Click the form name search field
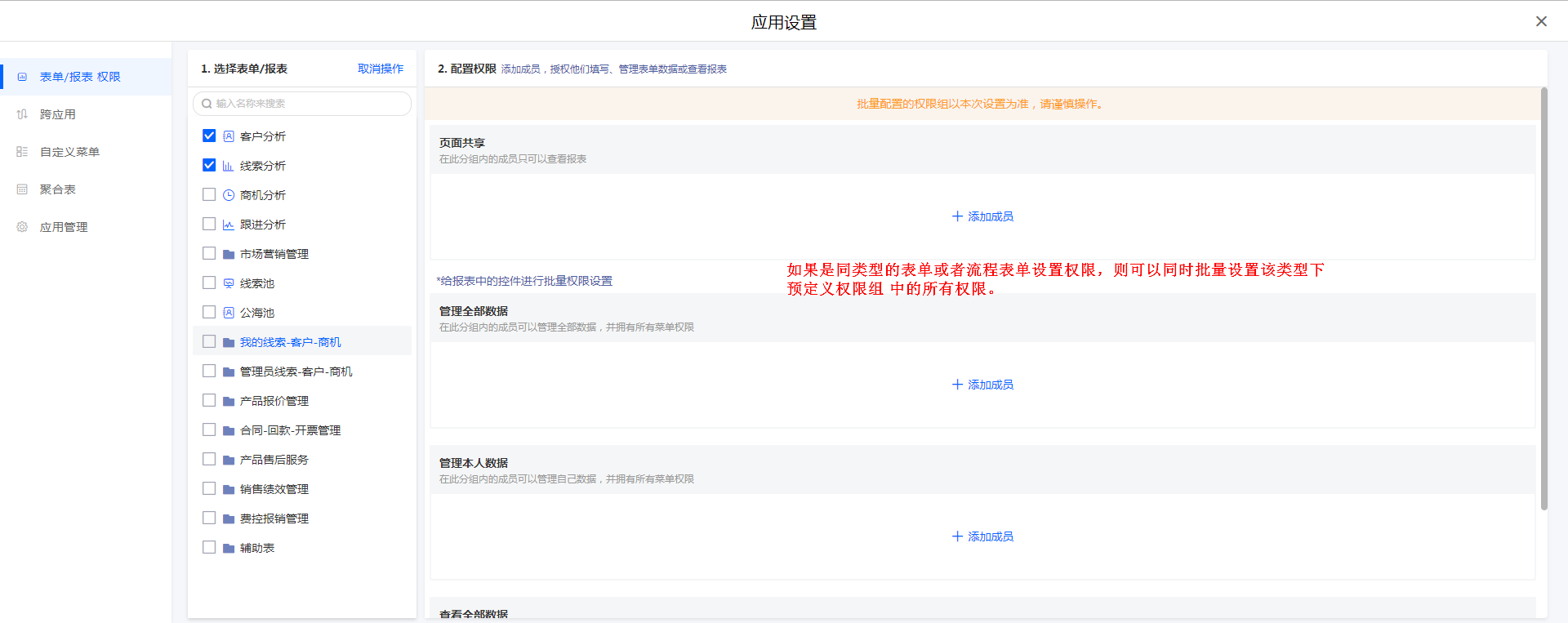 click(x=302, y=104)
